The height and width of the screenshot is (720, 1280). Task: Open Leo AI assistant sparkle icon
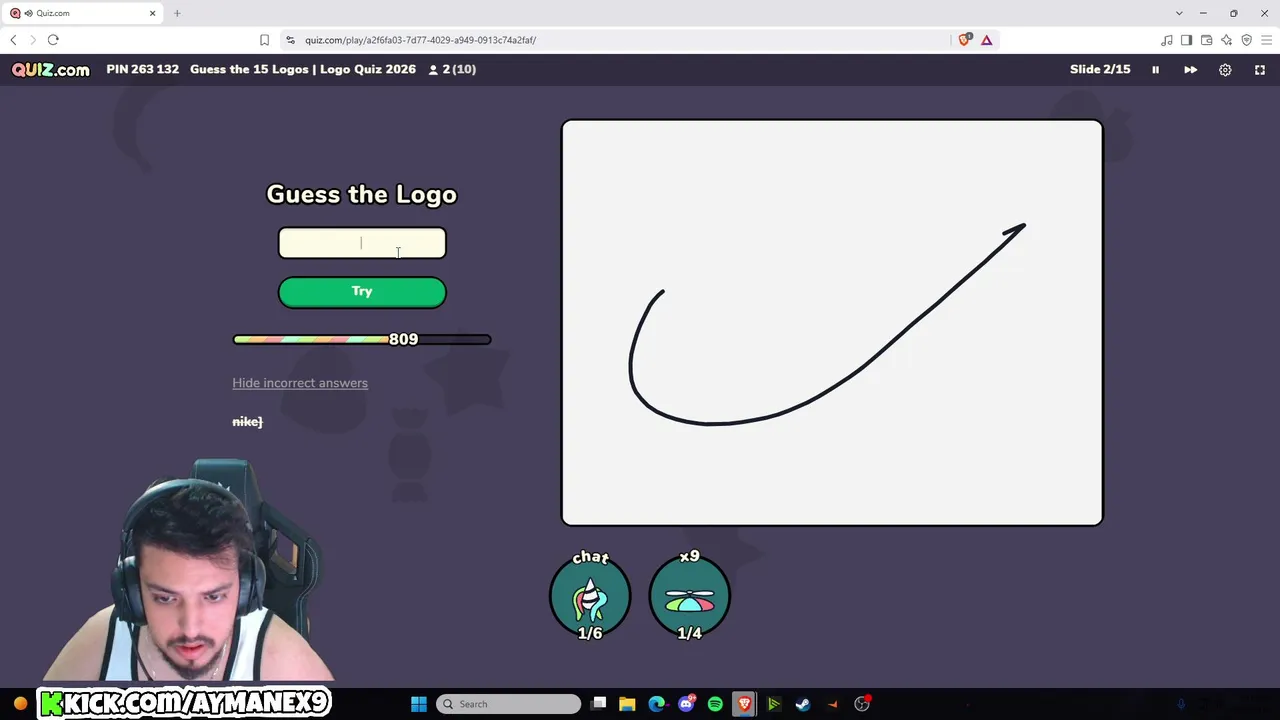(1226, 40)
